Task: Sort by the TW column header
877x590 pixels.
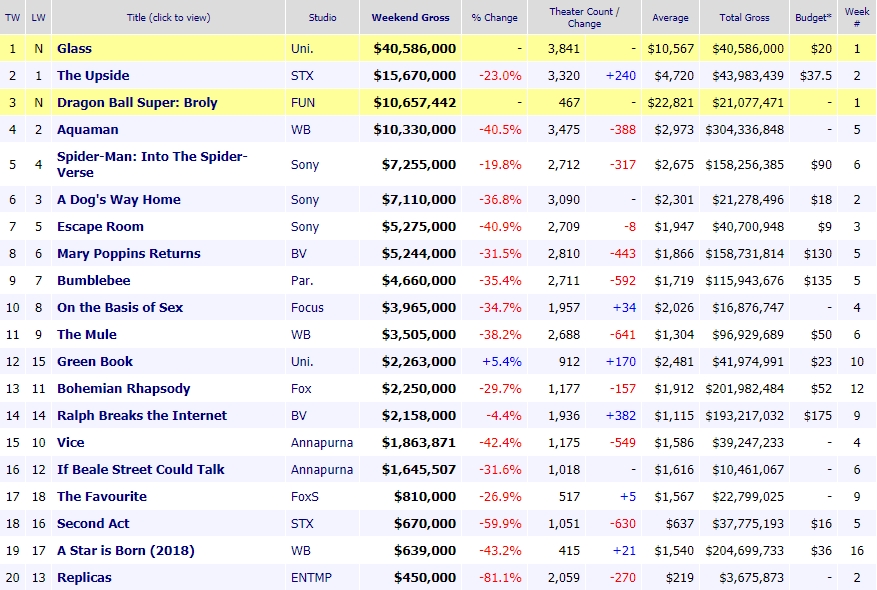Action: point(12,17)
